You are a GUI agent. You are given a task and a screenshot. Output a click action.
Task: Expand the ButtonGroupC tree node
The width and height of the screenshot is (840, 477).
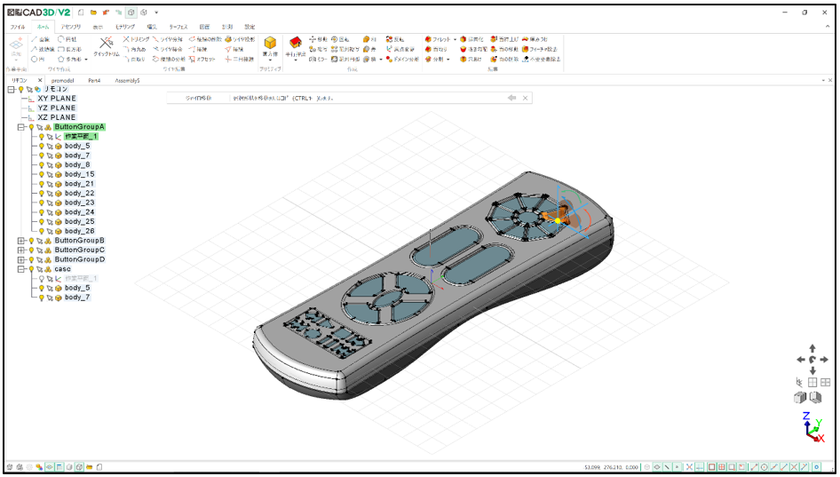click(x=21, y=250)
